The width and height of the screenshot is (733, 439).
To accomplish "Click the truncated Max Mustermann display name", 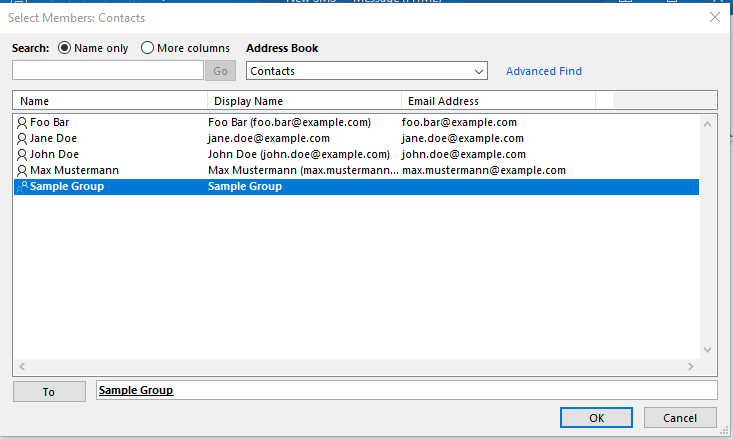I will tap(303, 170).
